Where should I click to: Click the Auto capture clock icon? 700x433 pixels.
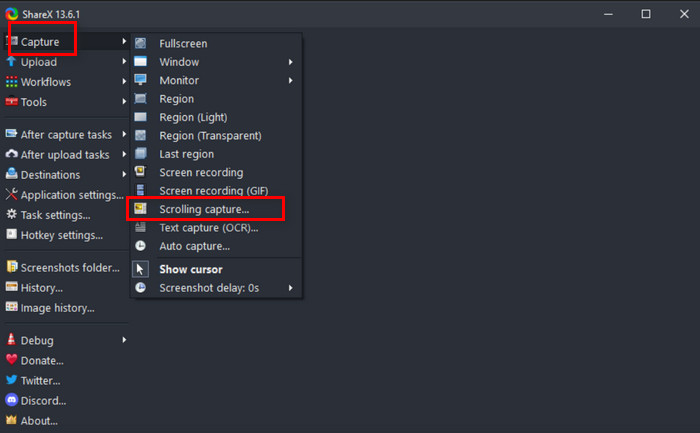[140, 246]
